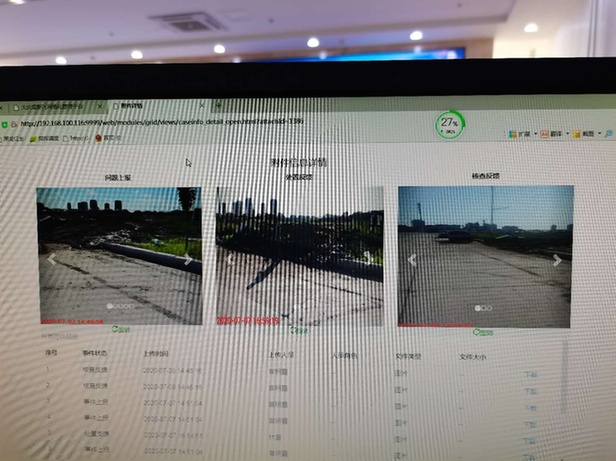Click previous arrow on the middle carousel
The height and width of the screenshot is (461, 616).
pos(230,259)
